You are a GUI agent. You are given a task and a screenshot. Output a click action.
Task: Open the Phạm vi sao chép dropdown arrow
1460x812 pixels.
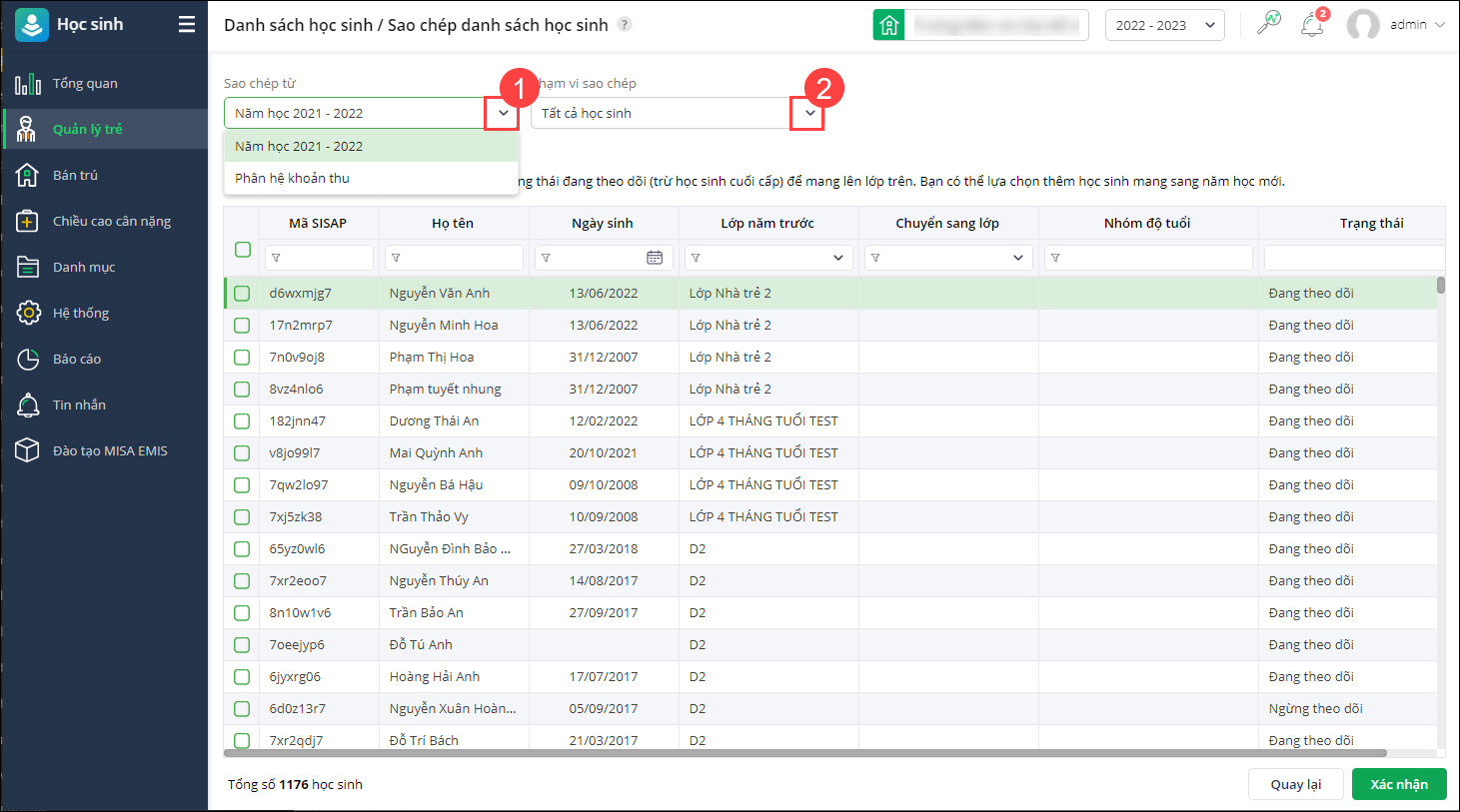pyautogui.click(x=809, y=114)
